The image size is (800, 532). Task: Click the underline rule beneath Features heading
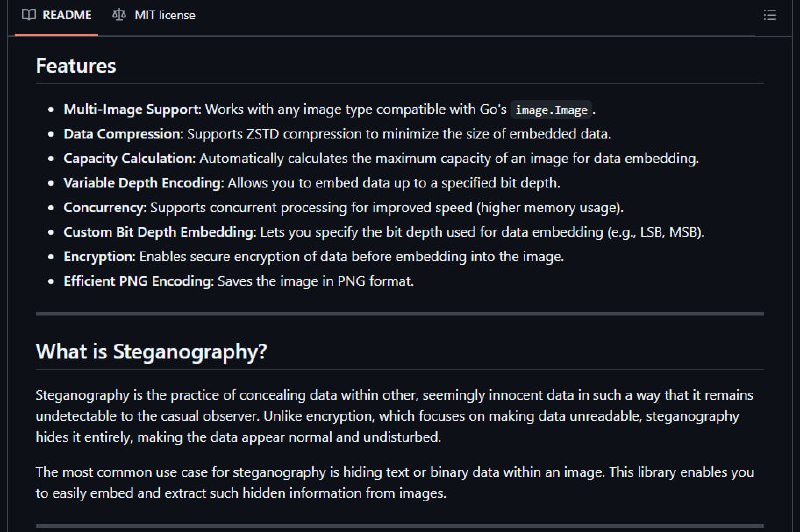[x=400, y=83]
